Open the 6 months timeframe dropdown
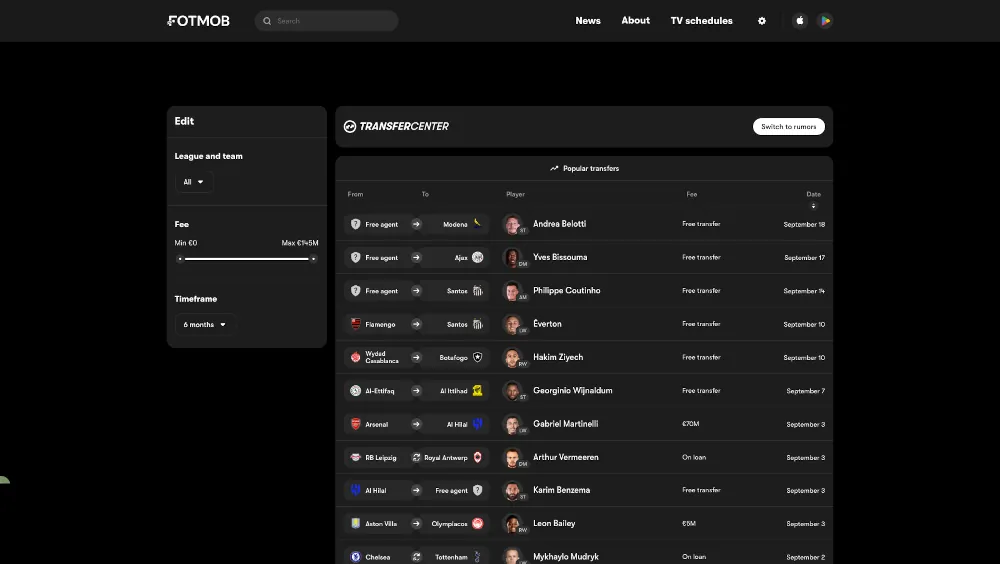The image size is (1000, 564). (x=205, y=325)
